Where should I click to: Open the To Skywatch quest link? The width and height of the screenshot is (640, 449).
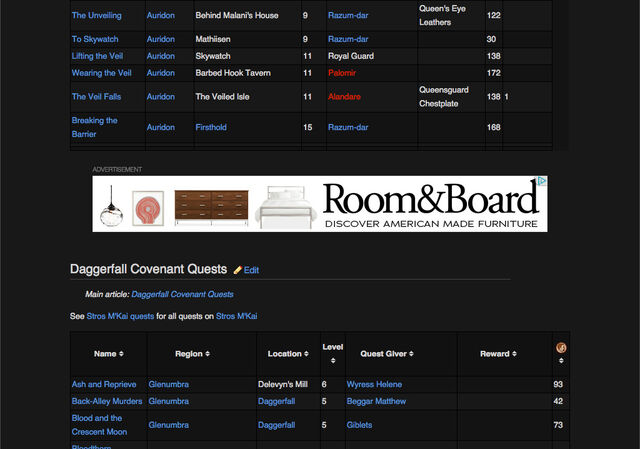click(x=95, y=39)
